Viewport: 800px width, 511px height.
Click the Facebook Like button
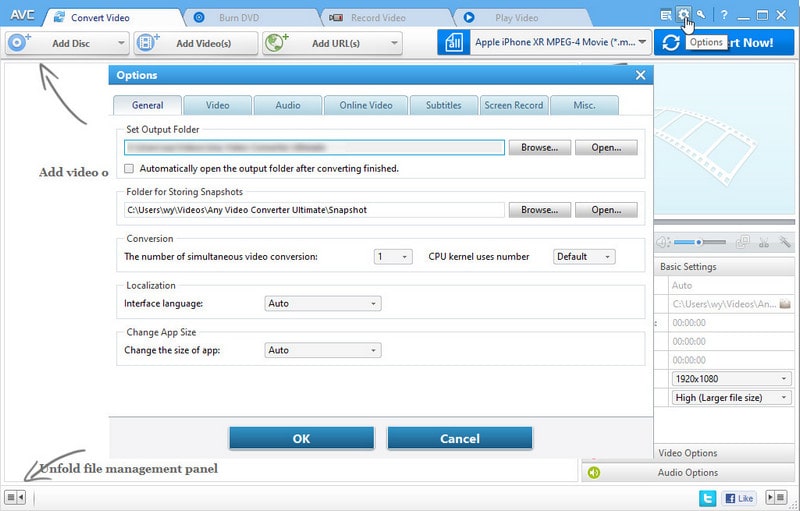tap(739, 498)
